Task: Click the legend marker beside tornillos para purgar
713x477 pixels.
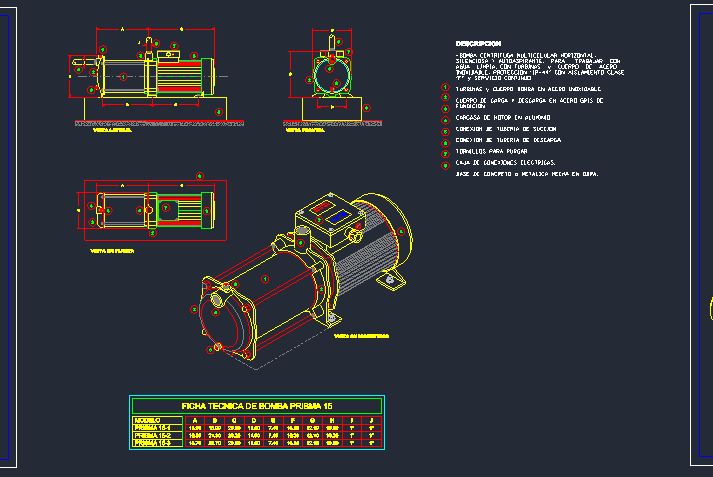Action: click(x=446, y=152)
